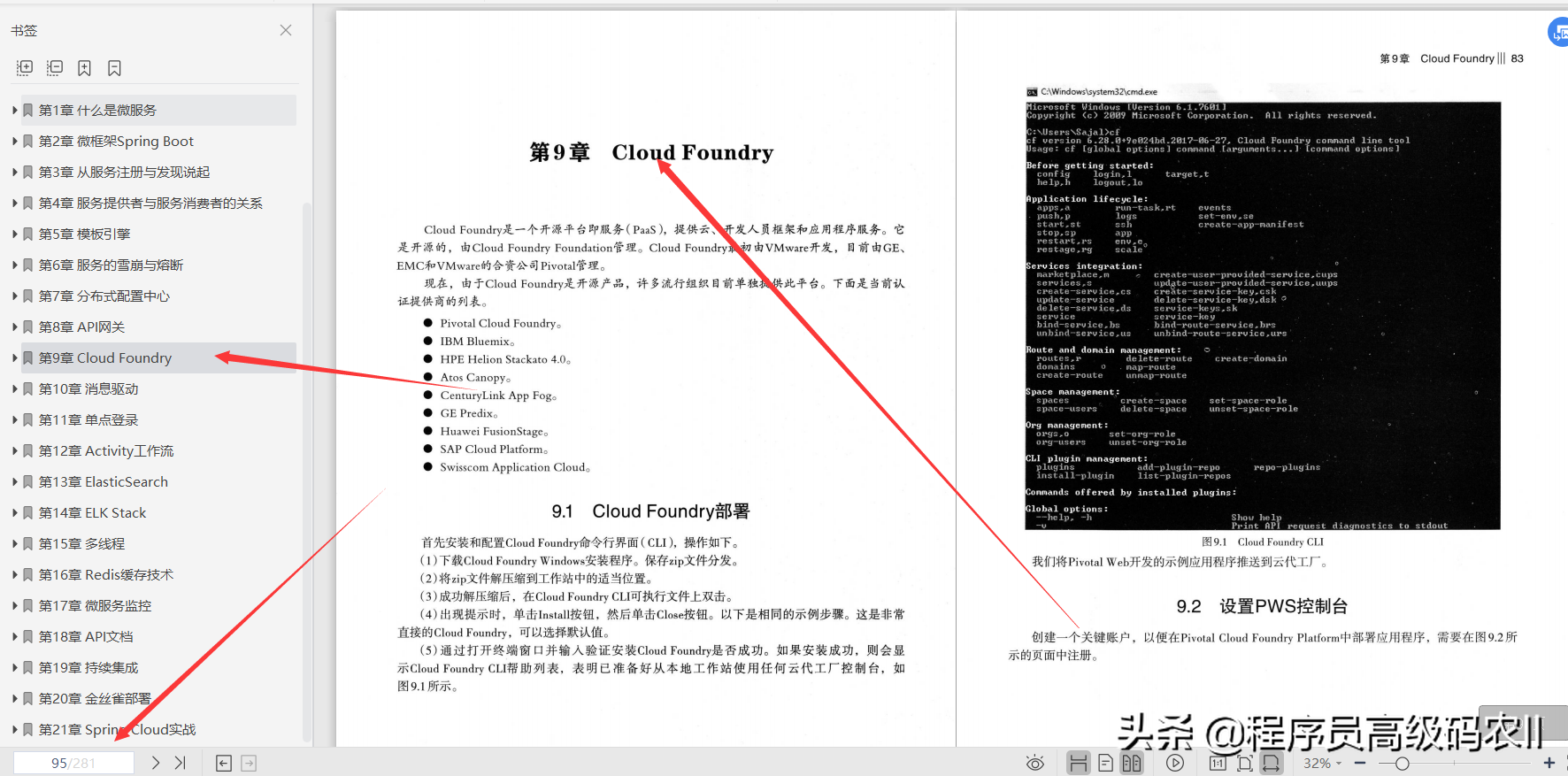Viewport: 1568px width, 776px height.
Task: Open bookmark 第19章 持续集成
Action: (88, 668)
